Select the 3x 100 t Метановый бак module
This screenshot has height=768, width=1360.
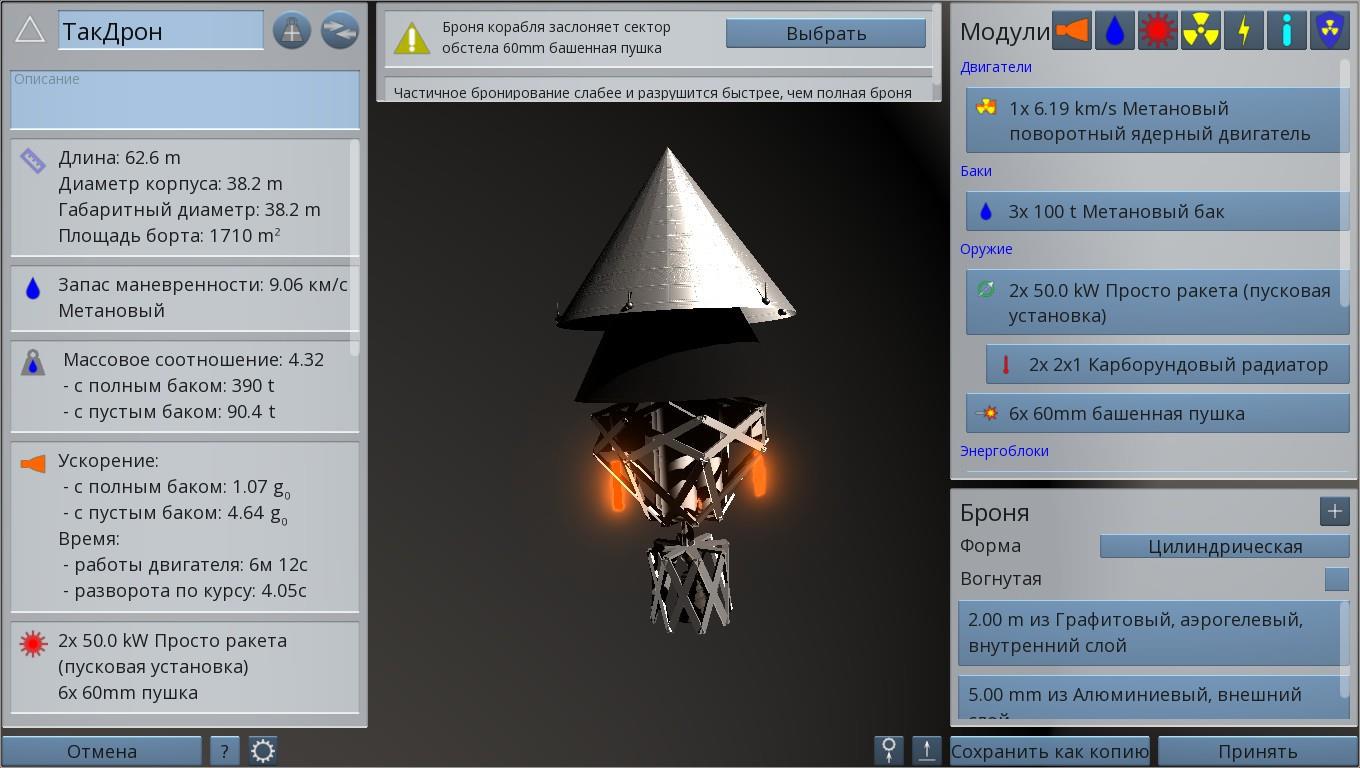coord(1157,211)
